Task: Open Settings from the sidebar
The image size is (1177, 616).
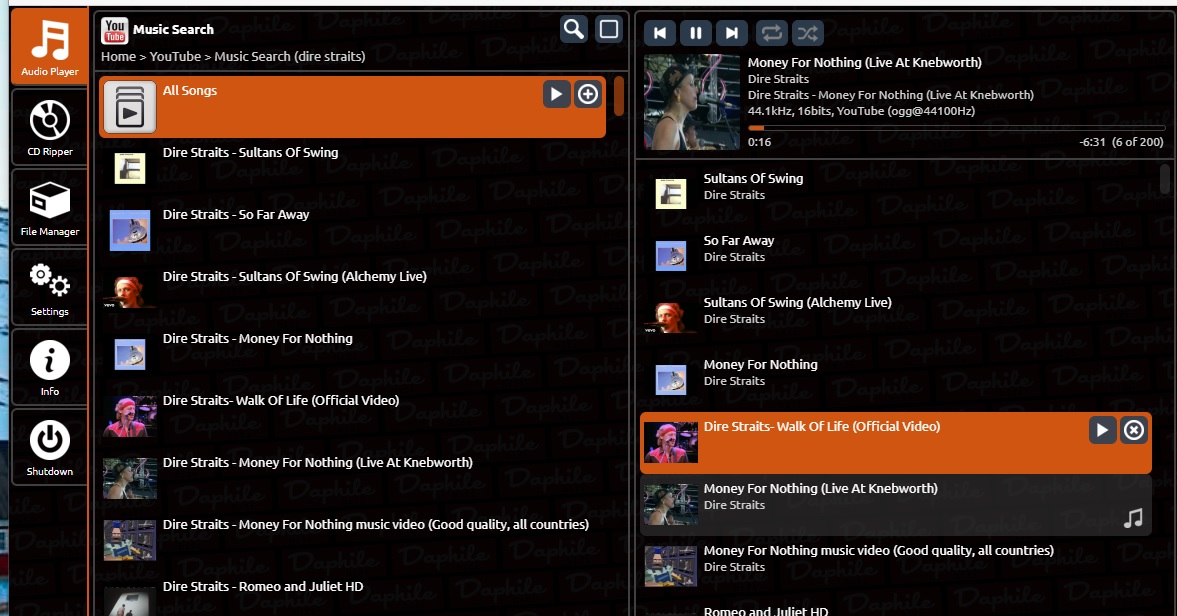Action: pyautogui.click(x=50, y=287)
